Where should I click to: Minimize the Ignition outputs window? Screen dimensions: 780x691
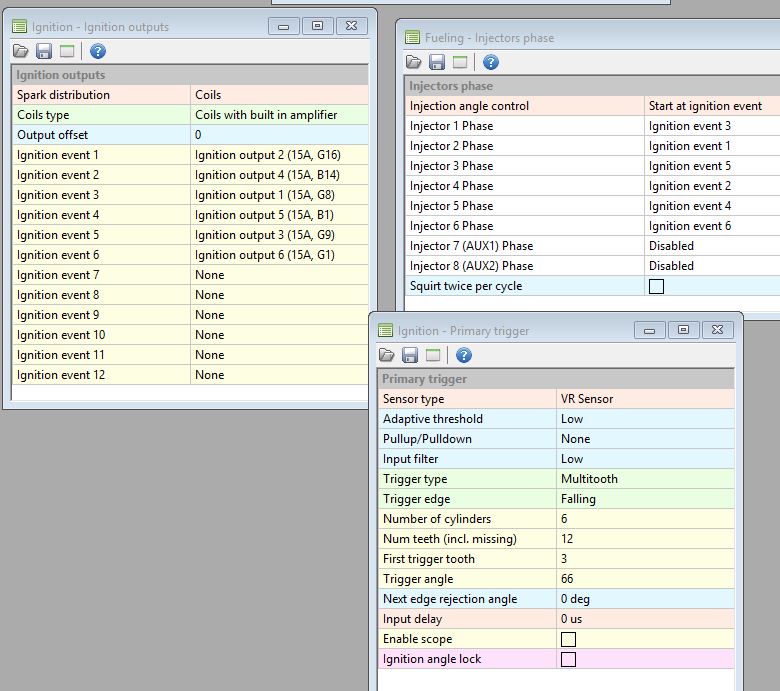point(284,26)
